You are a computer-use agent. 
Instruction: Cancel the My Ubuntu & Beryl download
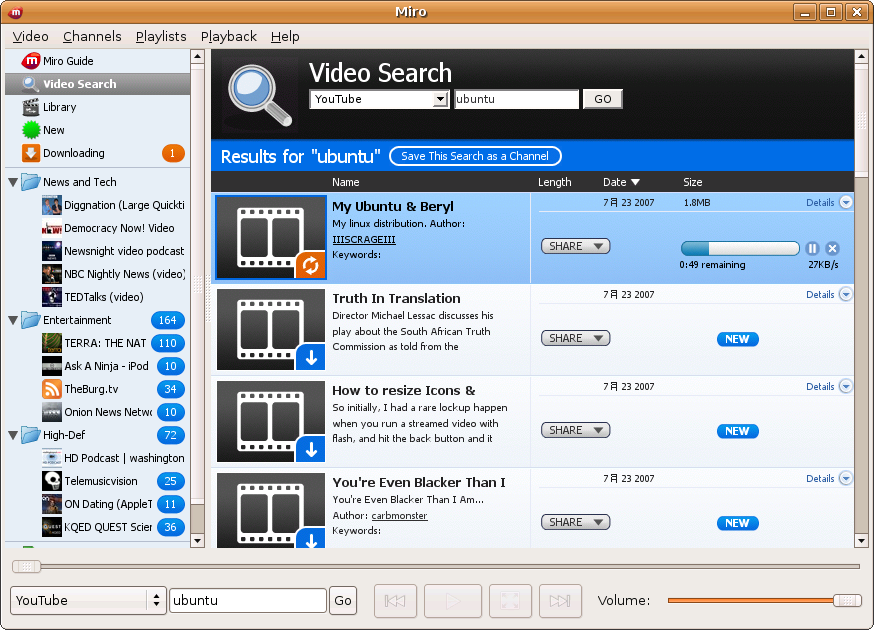(x=832, y=249)
